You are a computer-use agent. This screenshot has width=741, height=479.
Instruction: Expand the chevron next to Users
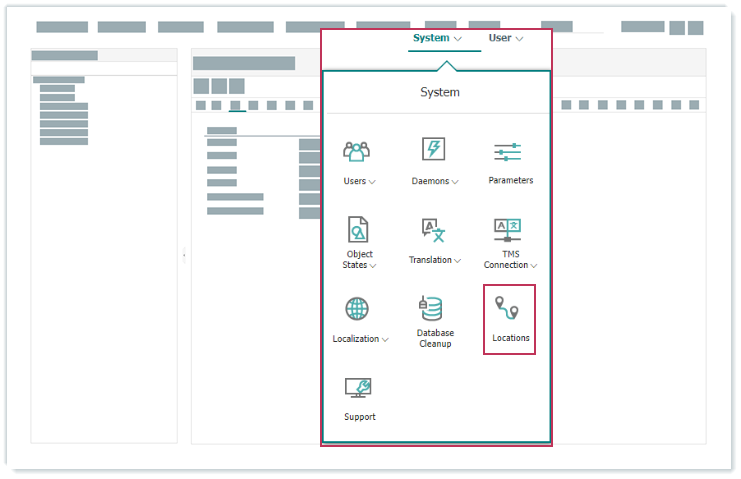click(x=372, y=182)
